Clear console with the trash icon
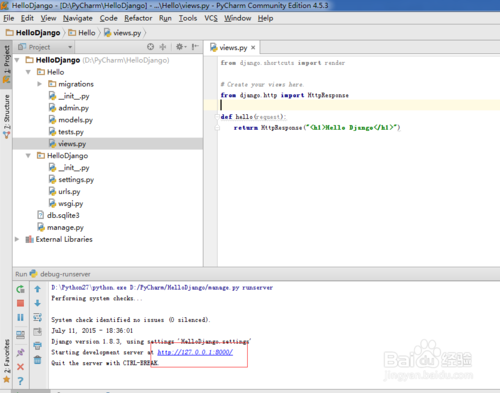The image size is (500, 393). [37, 360]
